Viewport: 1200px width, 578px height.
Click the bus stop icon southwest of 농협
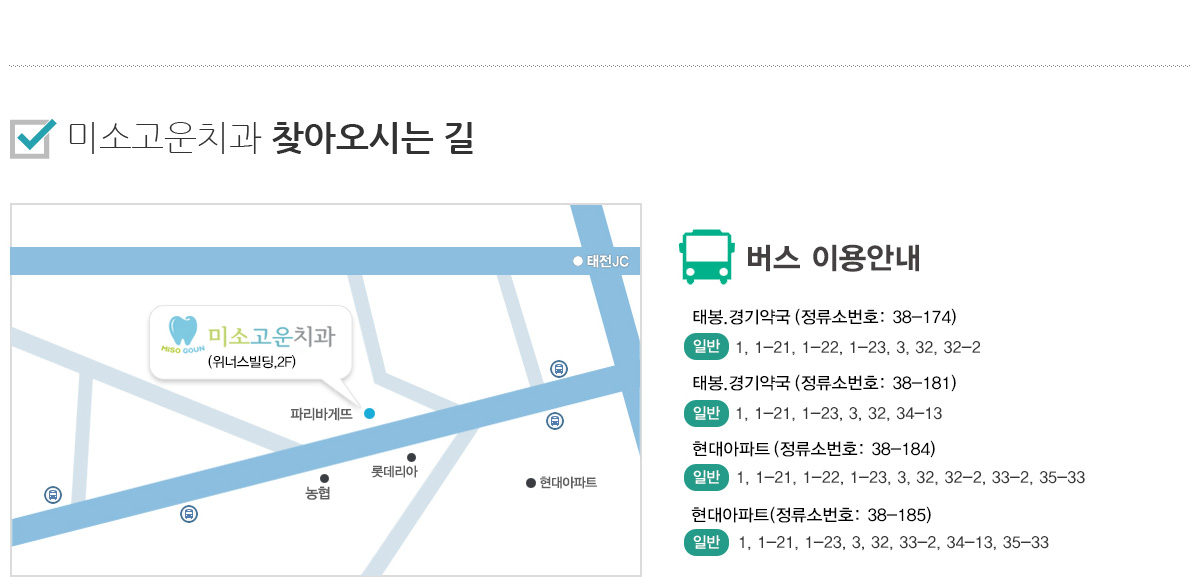pos(188,514)
